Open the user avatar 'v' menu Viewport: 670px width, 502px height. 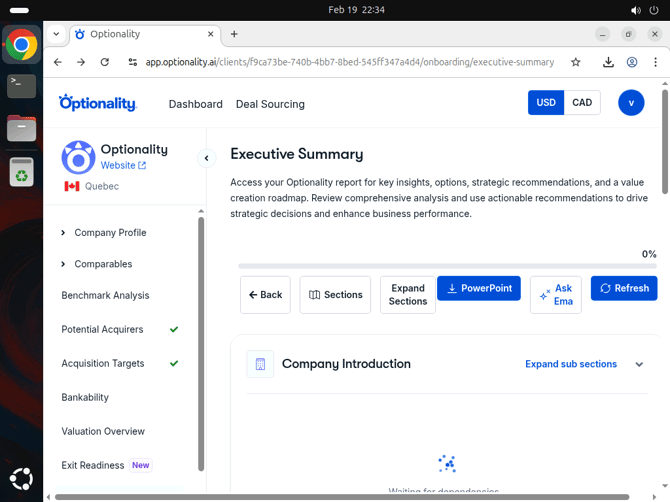[x=631, y=103]
